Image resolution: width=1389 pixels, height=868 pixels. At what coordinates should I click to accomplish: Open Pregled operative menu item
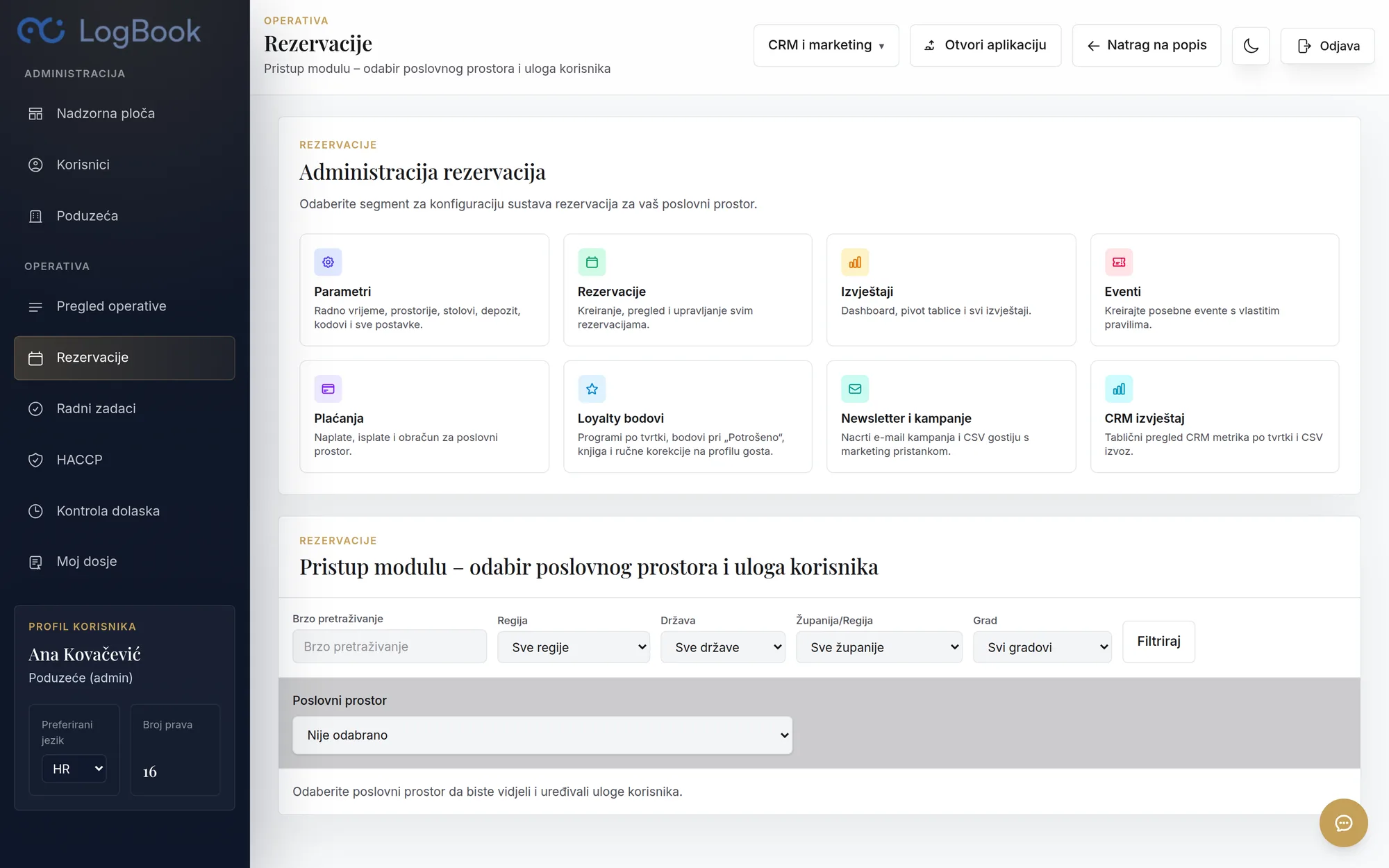124,306
